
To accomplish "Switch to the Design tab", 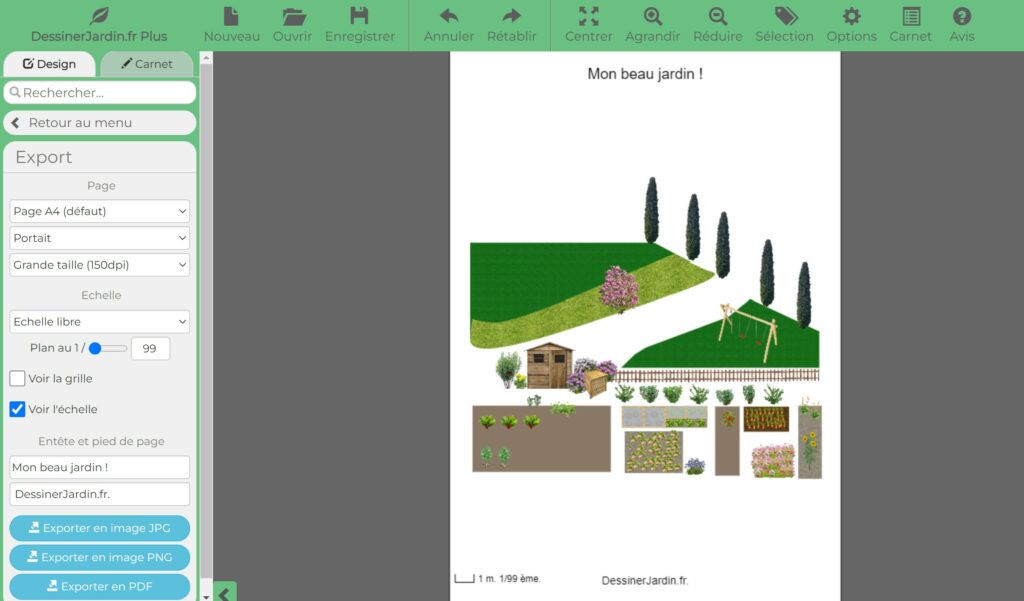I will coord(50,64).
